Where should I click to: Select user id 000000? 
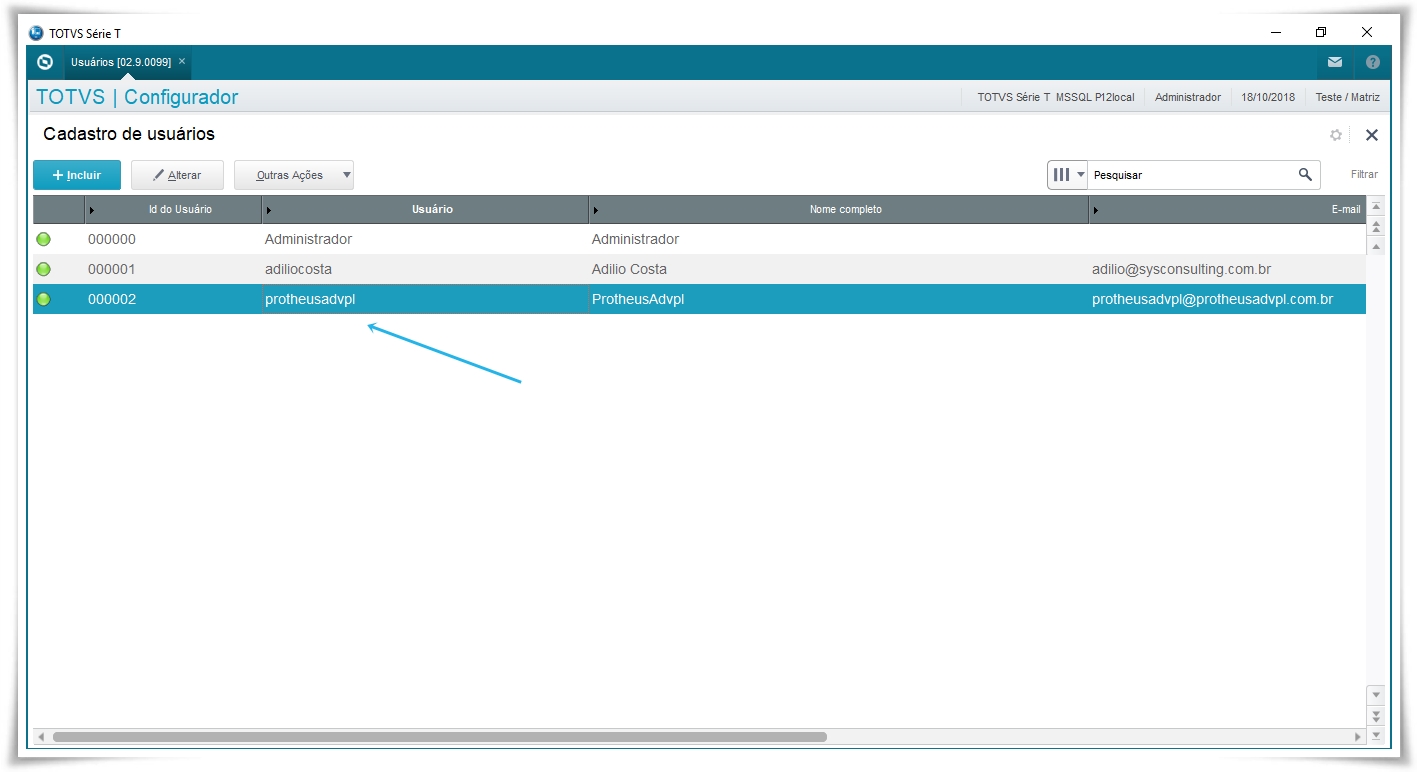click(x=112, y=239)
